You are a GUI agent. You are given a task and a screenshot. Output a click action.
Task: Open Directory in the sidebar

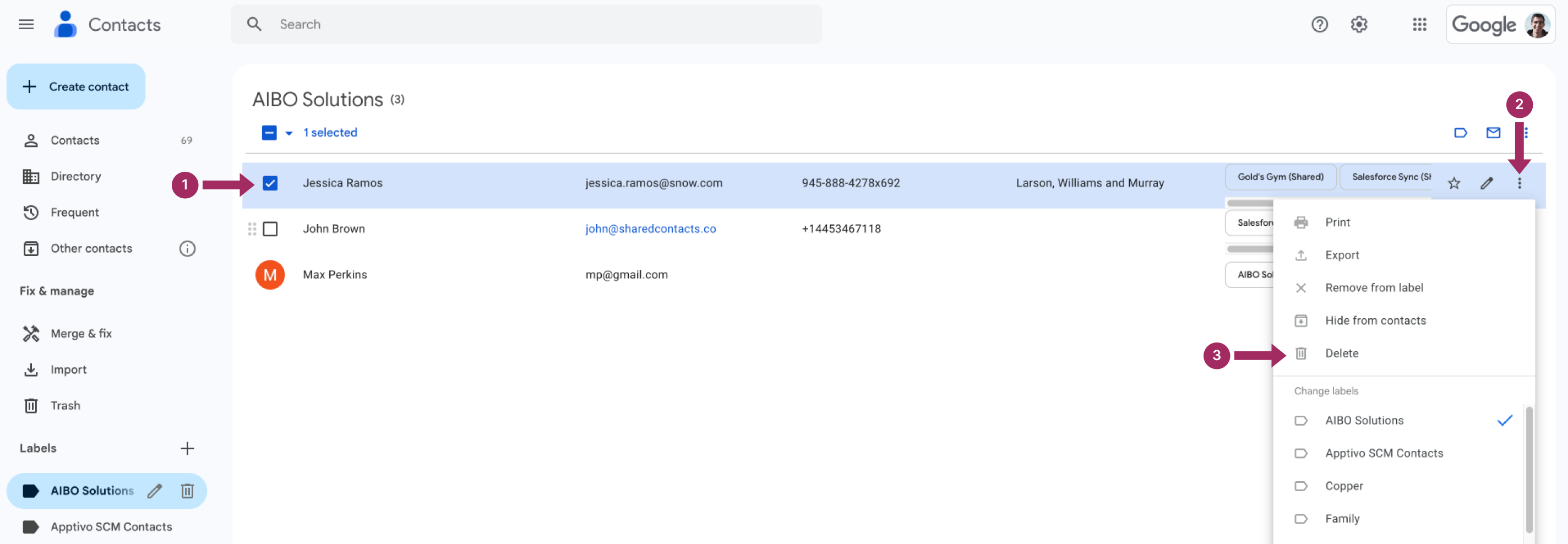pyautogui.click(x=107, y=176)
